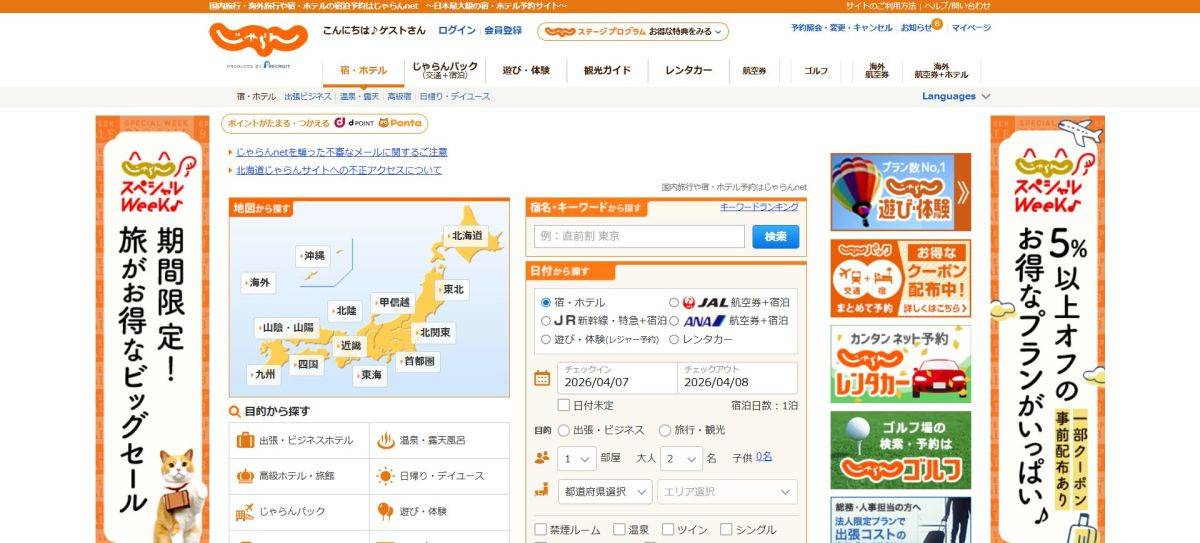Click the calendar icon beside check-in date
Viewport: 1200px width, 543px height.
pyautogui.click(x=542, y=378)
